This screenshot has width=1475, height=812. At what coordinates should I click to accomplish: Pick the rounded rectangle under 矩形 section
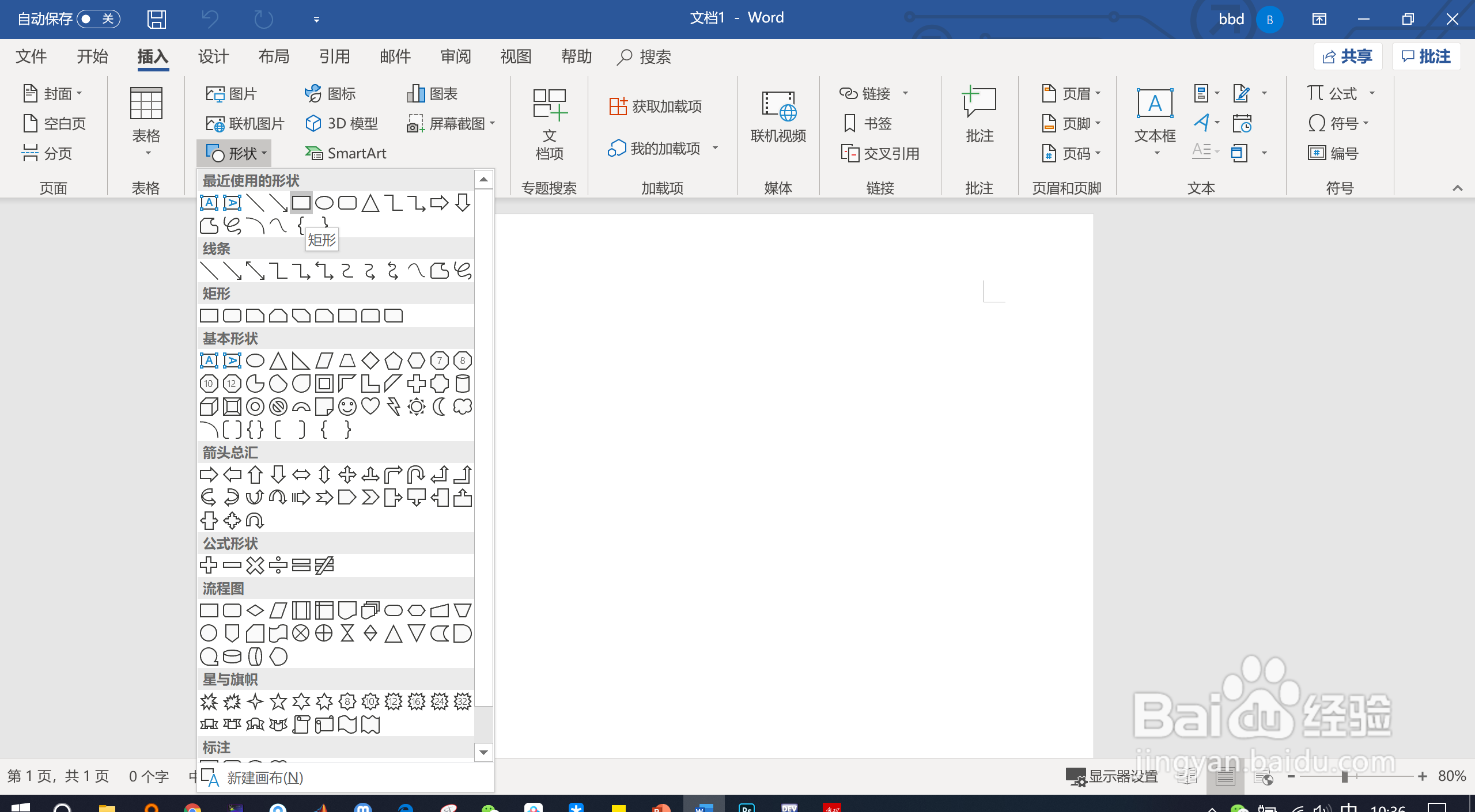click(232, 316)
